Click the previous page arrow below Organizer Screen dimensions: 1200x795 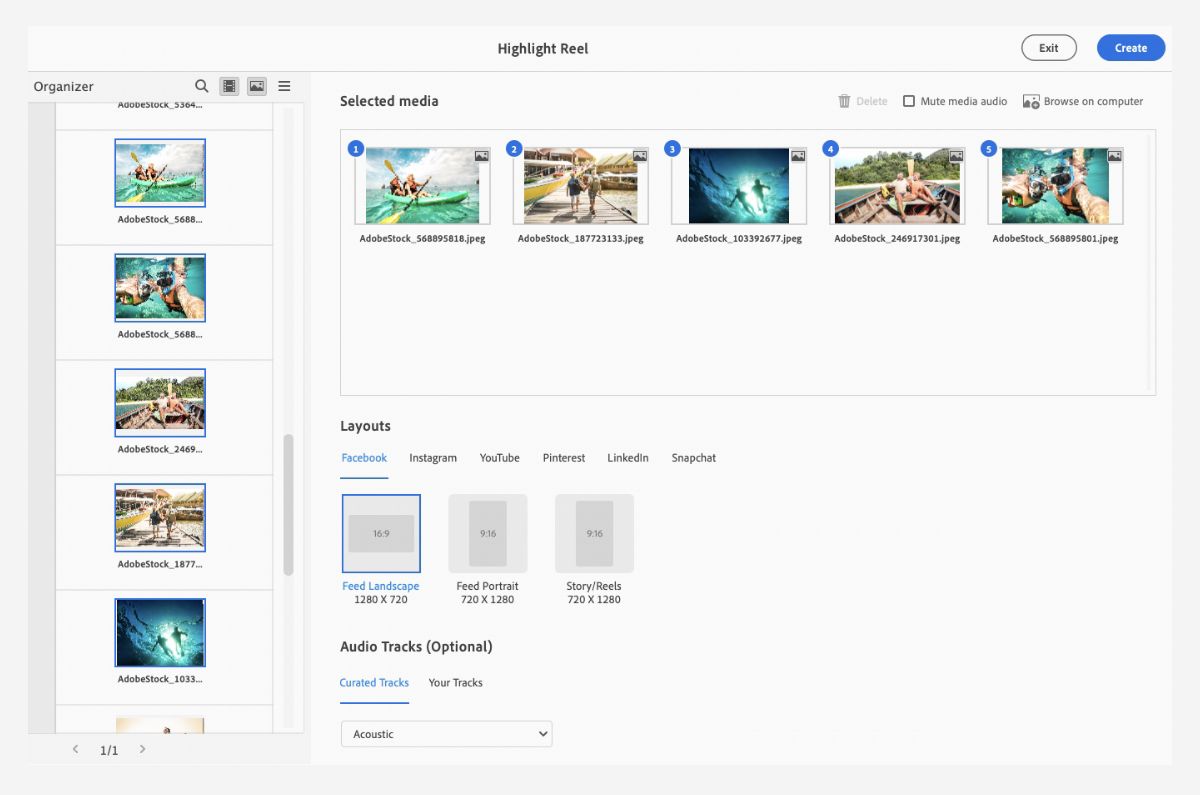click(x=75, y=748)
